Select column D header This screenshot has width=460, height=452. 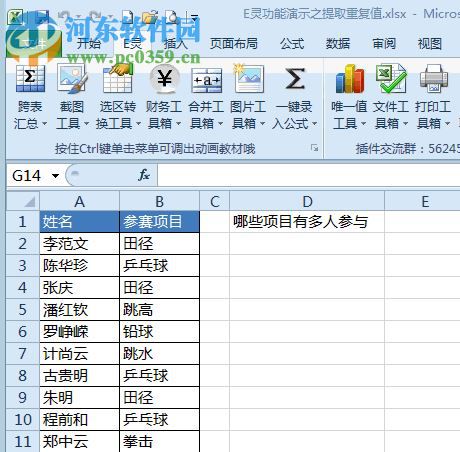pos(307,201)
